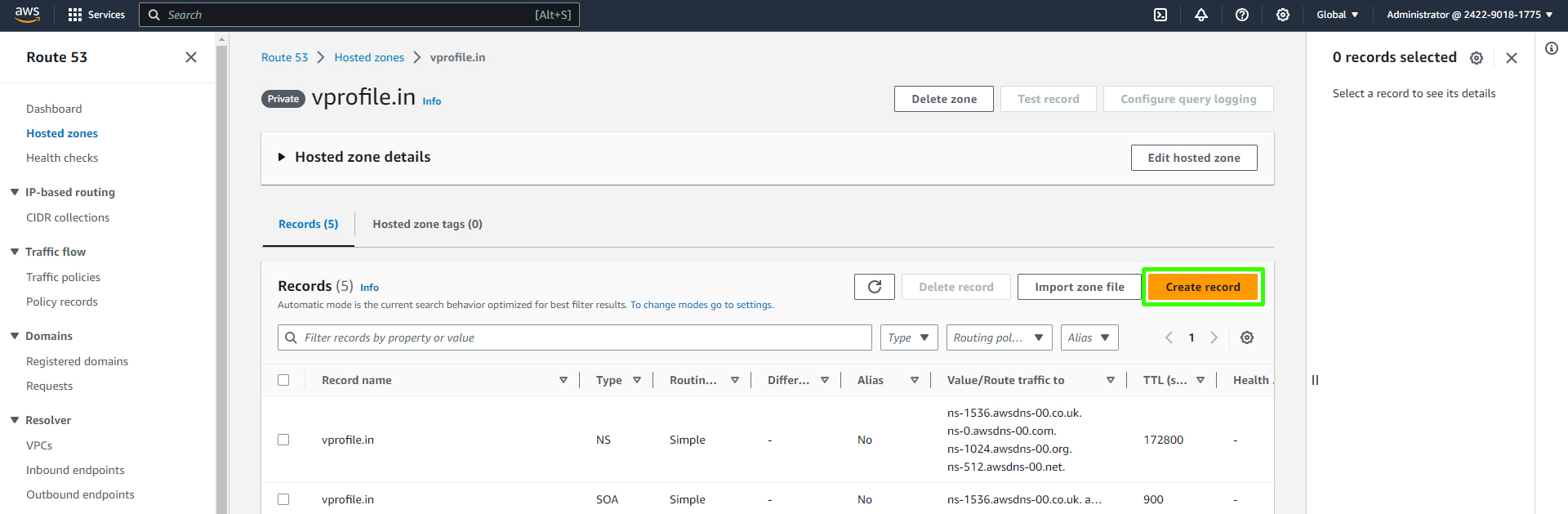This screenshot has height=514, width=1568.
Task: Open Hosted zones in the sidebar
Action: 62,133
